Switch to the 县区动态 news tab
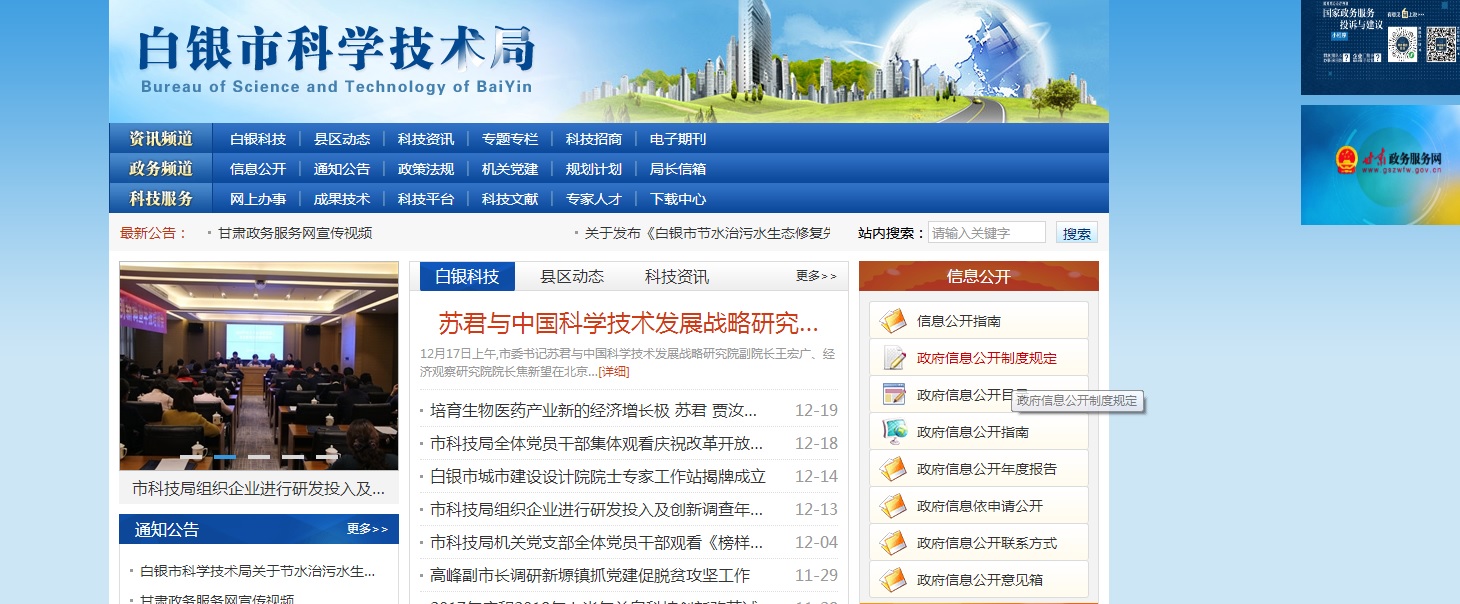This screenshot has height=604, width=1460. [x=572, y=277]
